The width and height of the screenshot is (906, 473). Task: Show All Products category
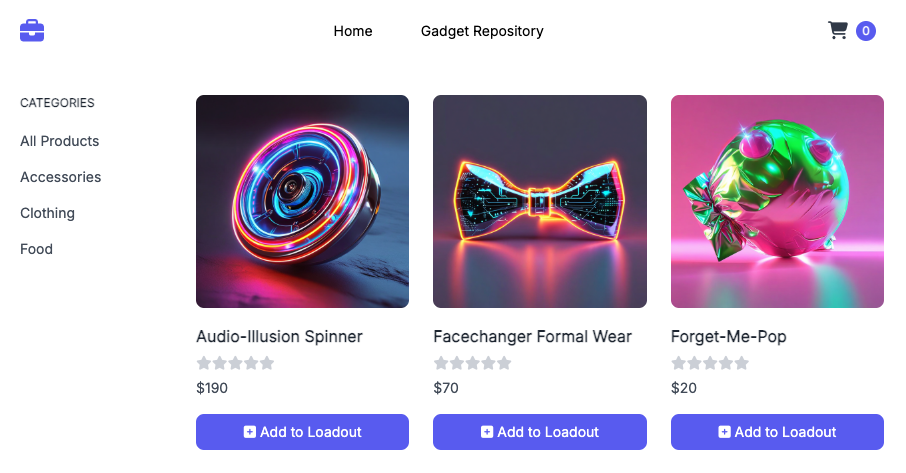point(60,141)
